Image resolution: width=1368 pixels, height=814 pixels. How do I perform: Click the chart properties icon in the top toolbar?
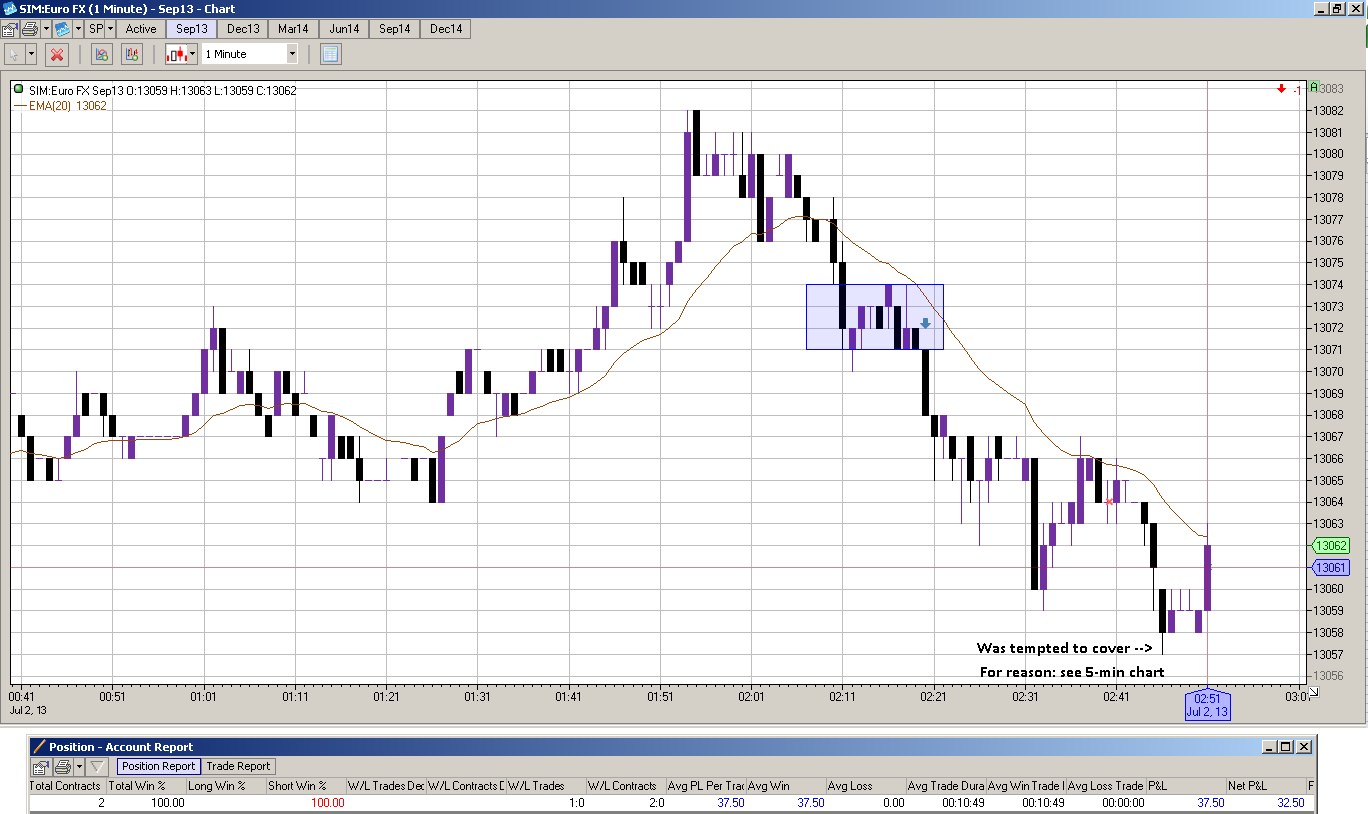[x=9, y=29]
